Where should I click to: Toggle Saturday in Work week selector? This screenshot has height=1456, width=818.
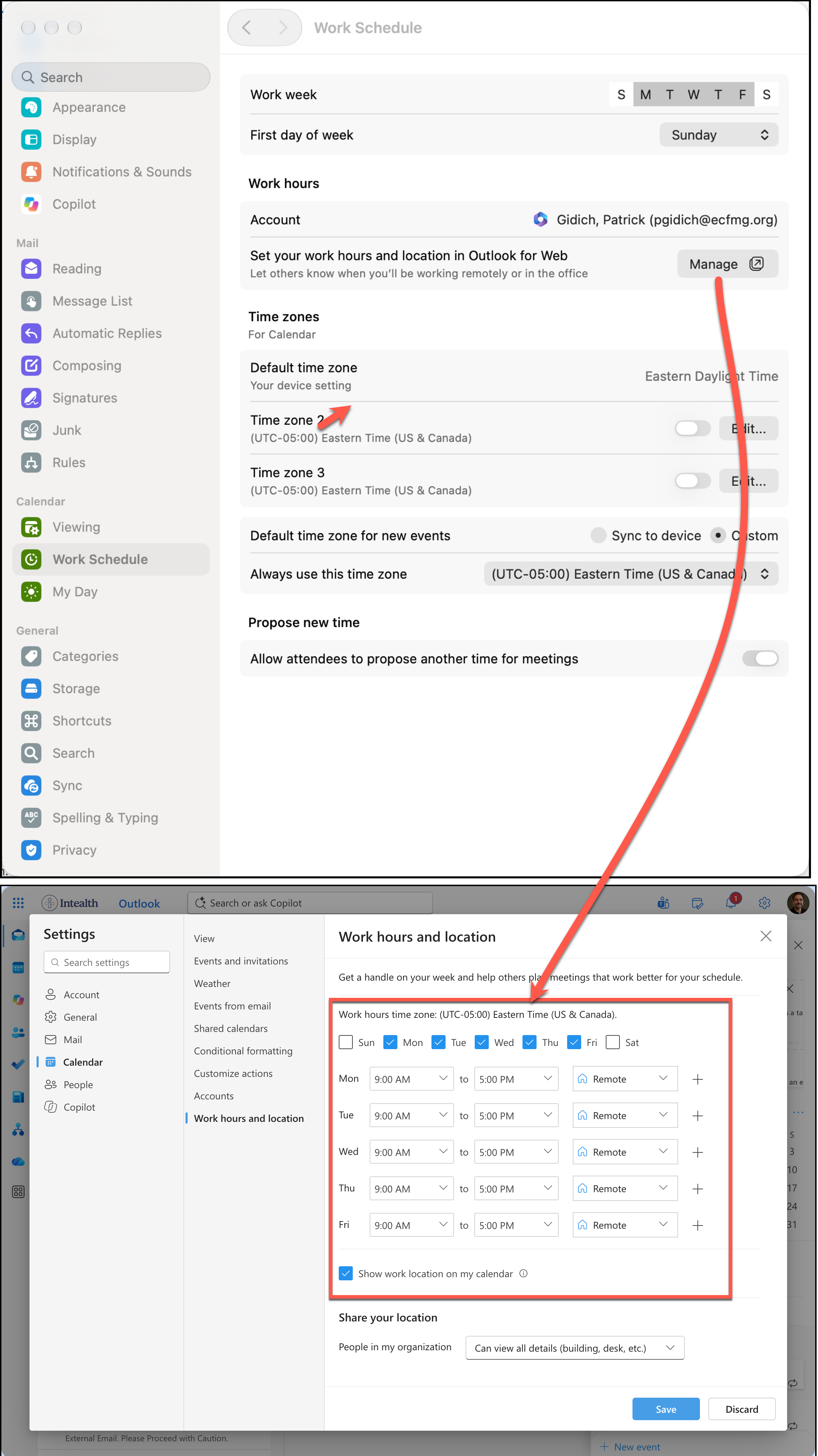click(x=766, y=95)
